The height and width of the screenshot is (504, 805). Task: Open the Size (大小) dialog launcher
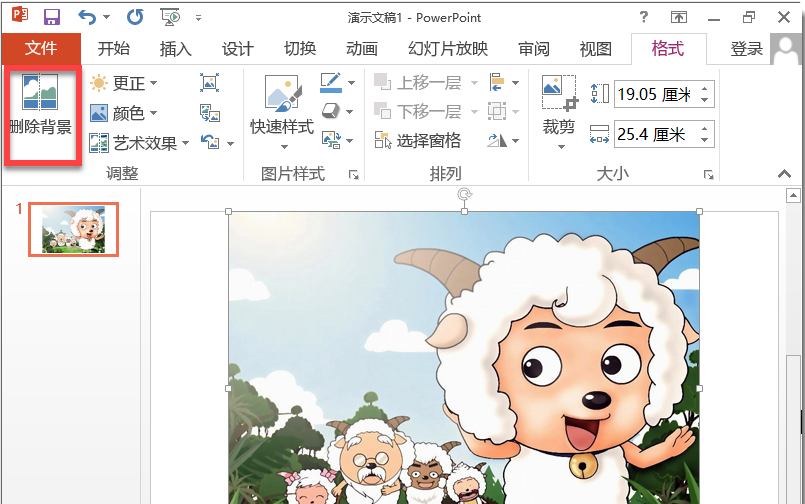tap(708, 175)
